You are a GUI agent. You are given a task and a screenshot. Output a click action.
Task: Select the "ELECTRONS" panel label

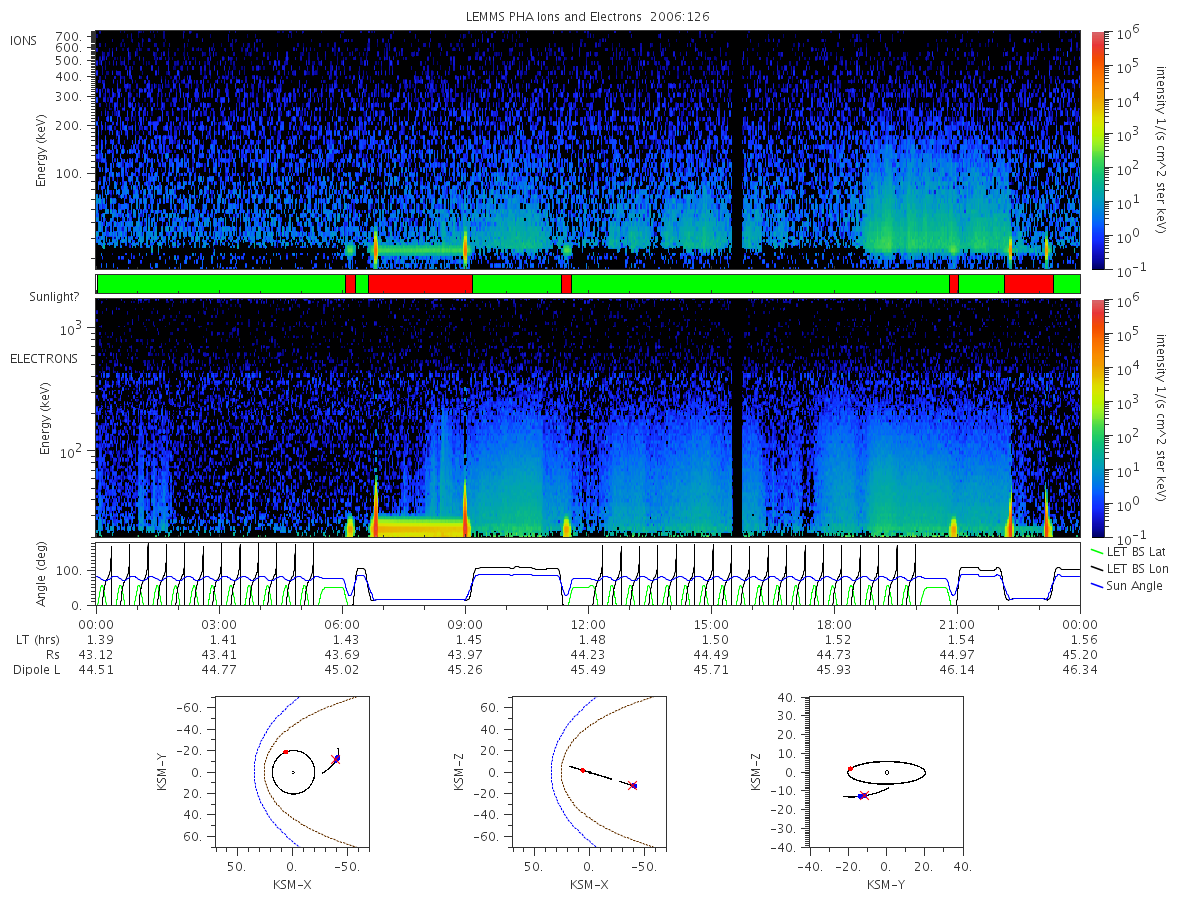44,358
